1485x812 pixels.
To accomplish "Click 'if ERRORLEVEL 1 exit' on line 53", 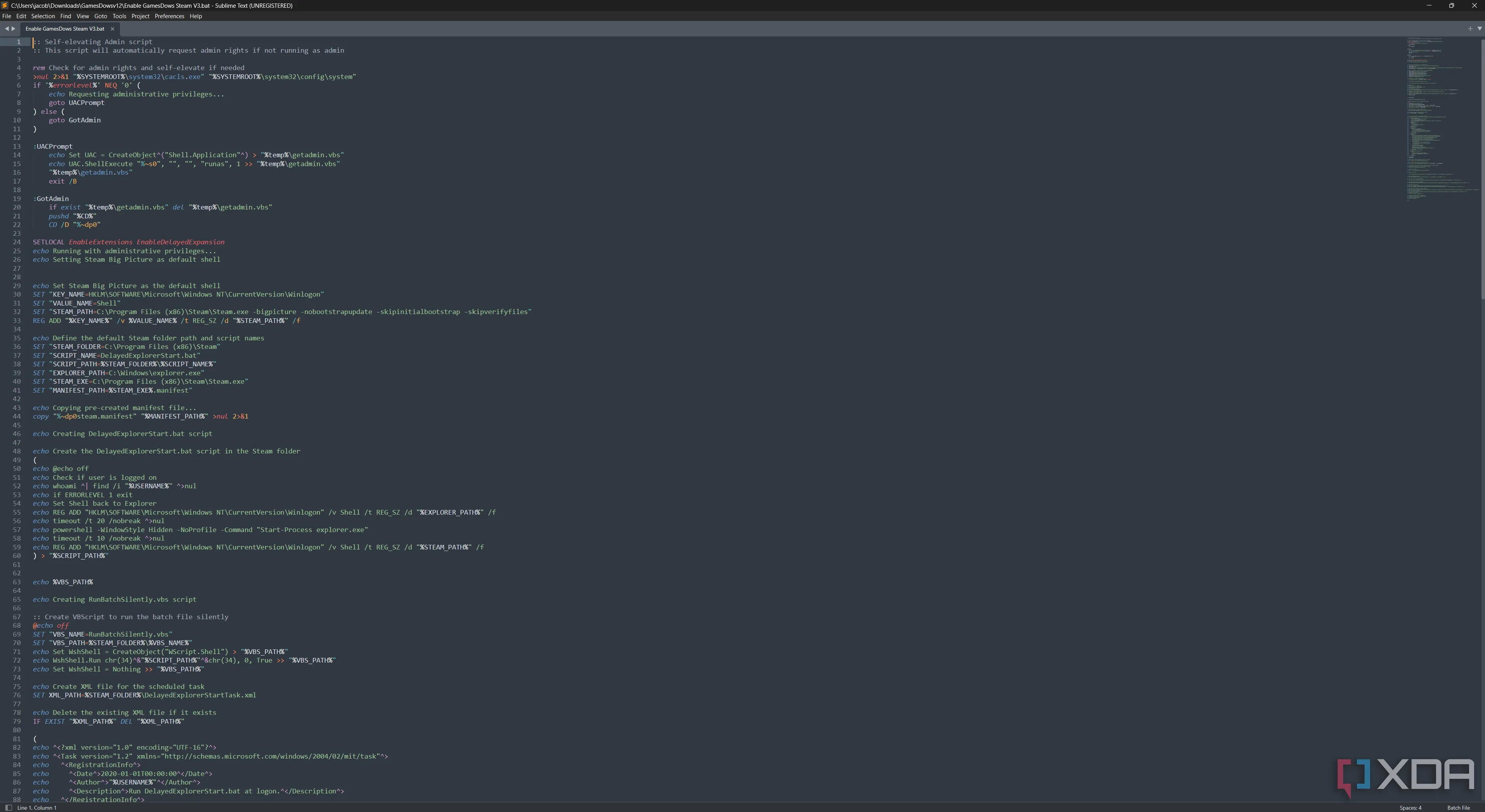I will point(92,494).
